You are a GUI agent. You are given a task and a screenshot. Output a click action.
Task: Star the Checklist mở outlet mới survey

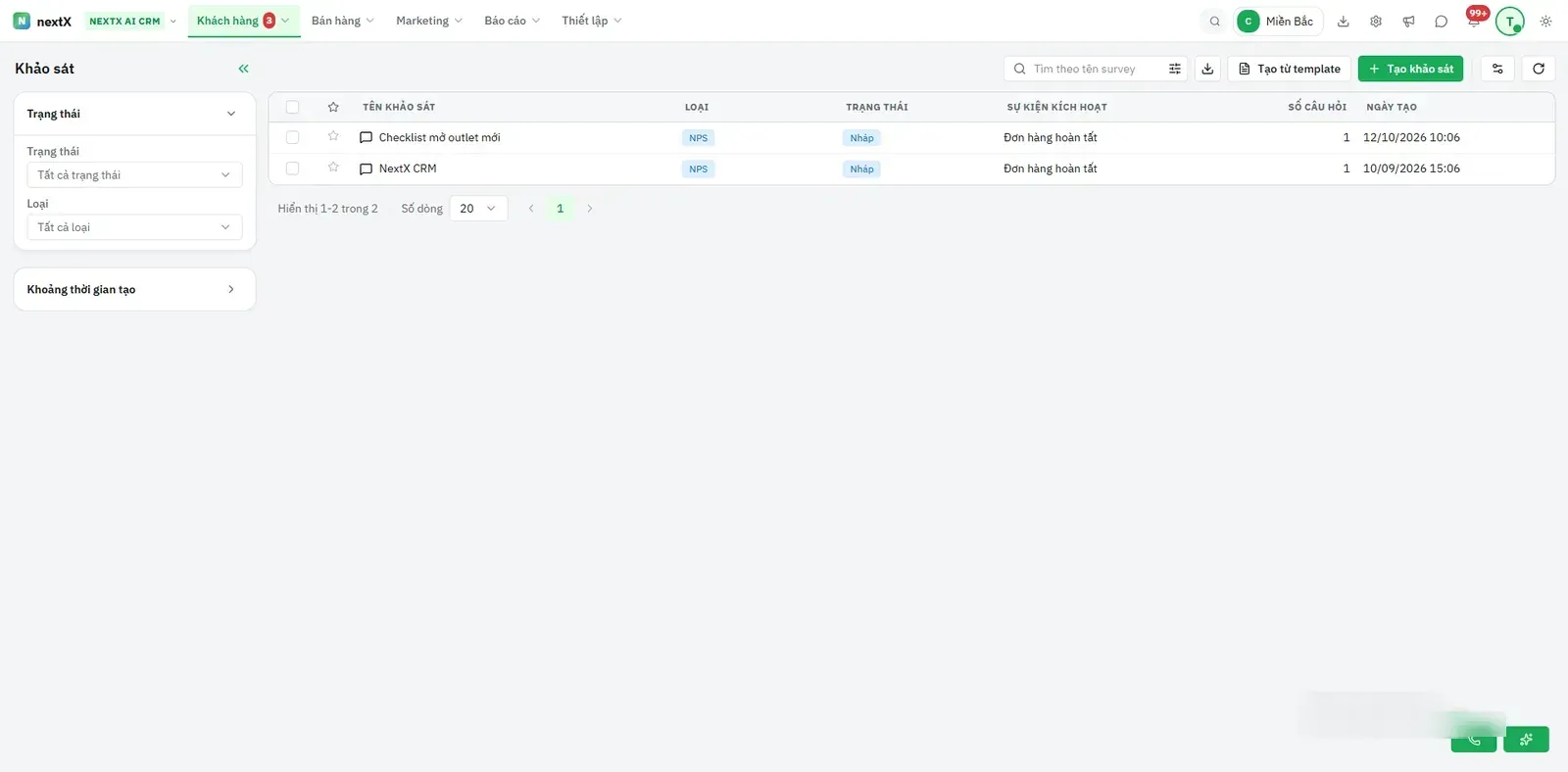[x=333, y=136]
